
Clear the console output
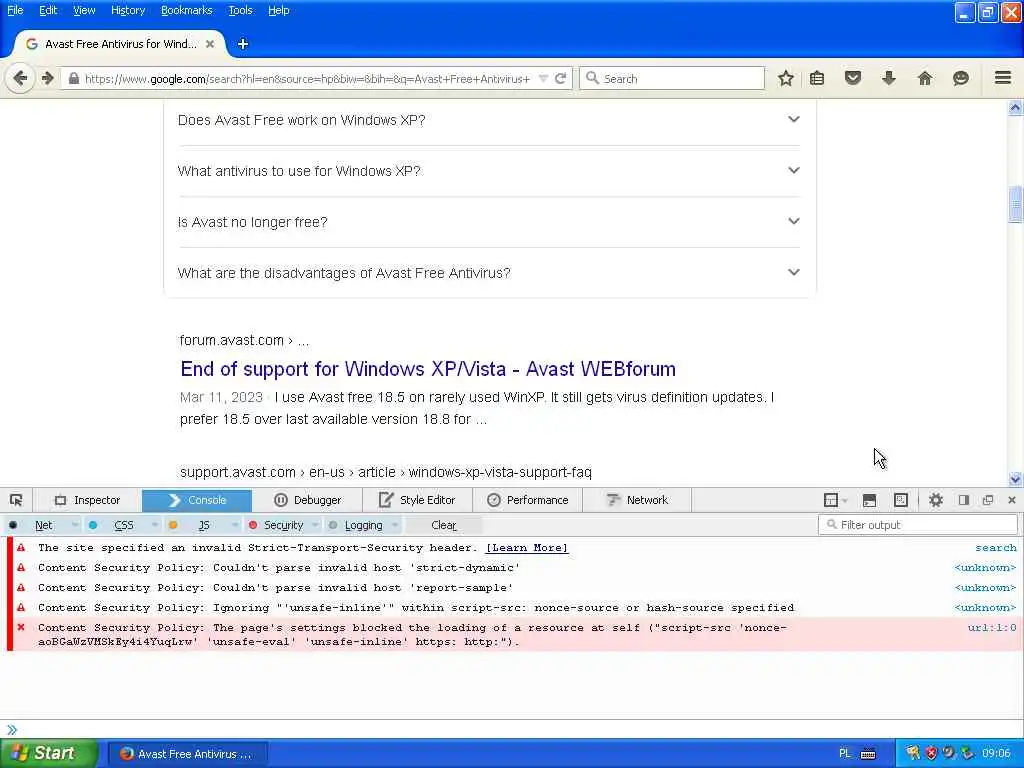[x=444, y=525]
